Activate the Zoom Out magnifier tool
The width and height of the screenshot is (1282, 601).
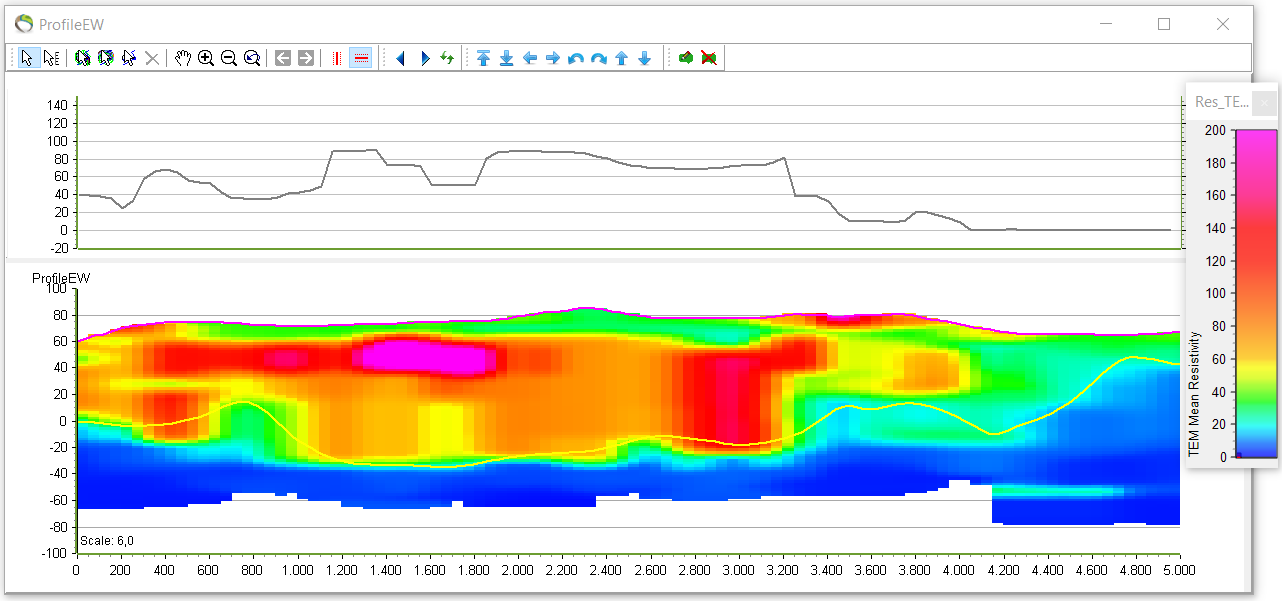pos(228,57)
